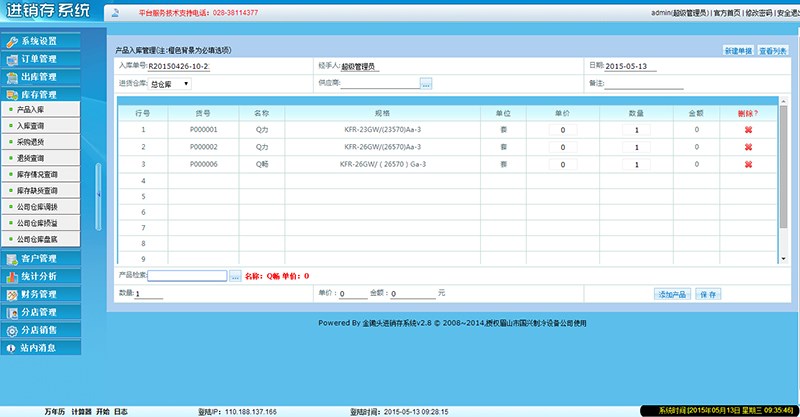Select 公司仓库盘底 submenu item
The image size is (800, 417).
point(40,239)
